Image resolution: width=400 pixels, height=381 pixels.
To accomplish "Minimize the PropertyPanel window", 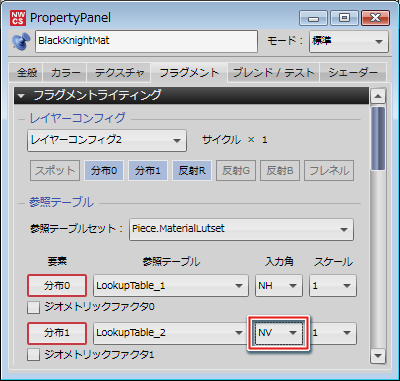I will [x=313, y=18].
